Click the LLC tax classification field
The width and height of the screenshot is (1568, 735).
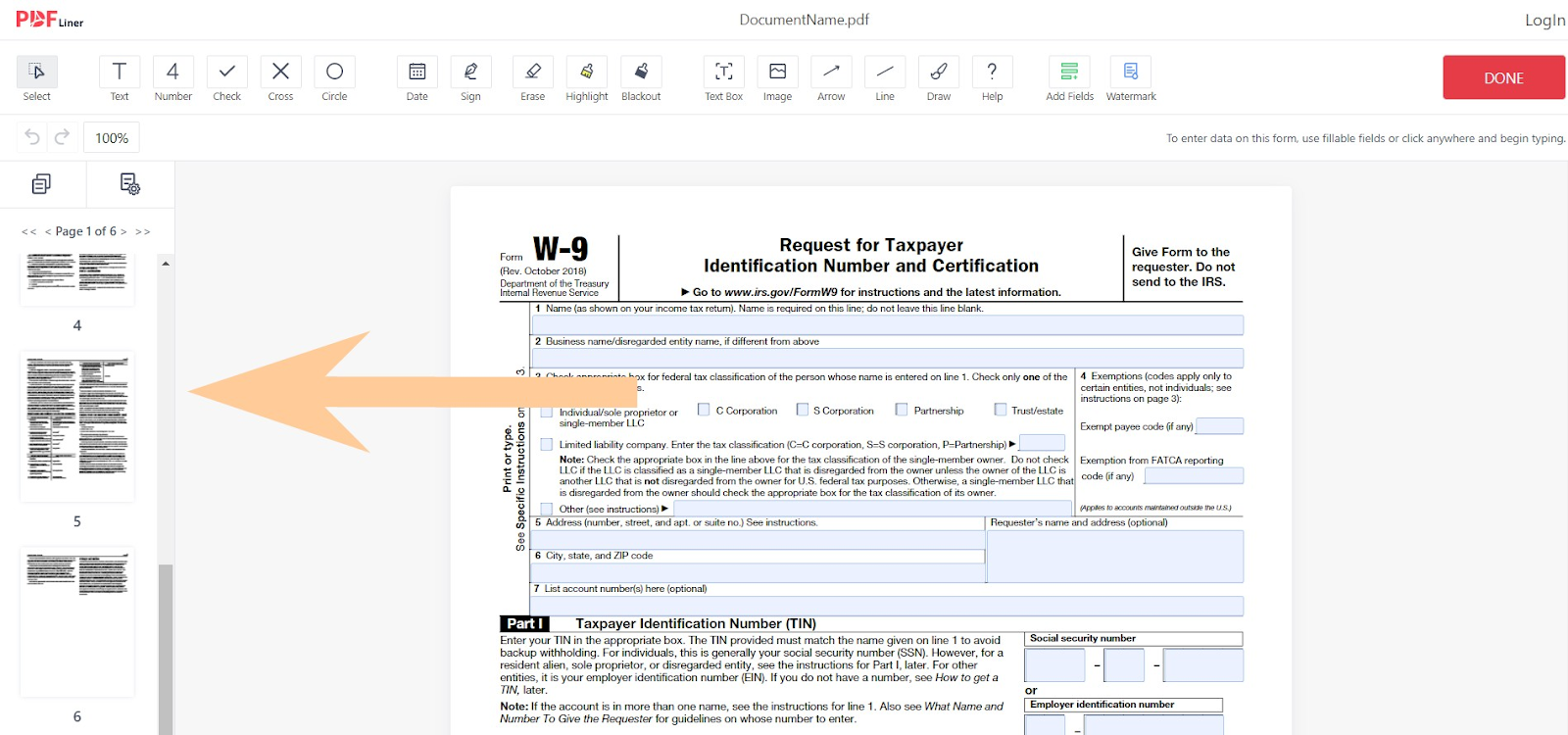click(x=1042, y=443)
